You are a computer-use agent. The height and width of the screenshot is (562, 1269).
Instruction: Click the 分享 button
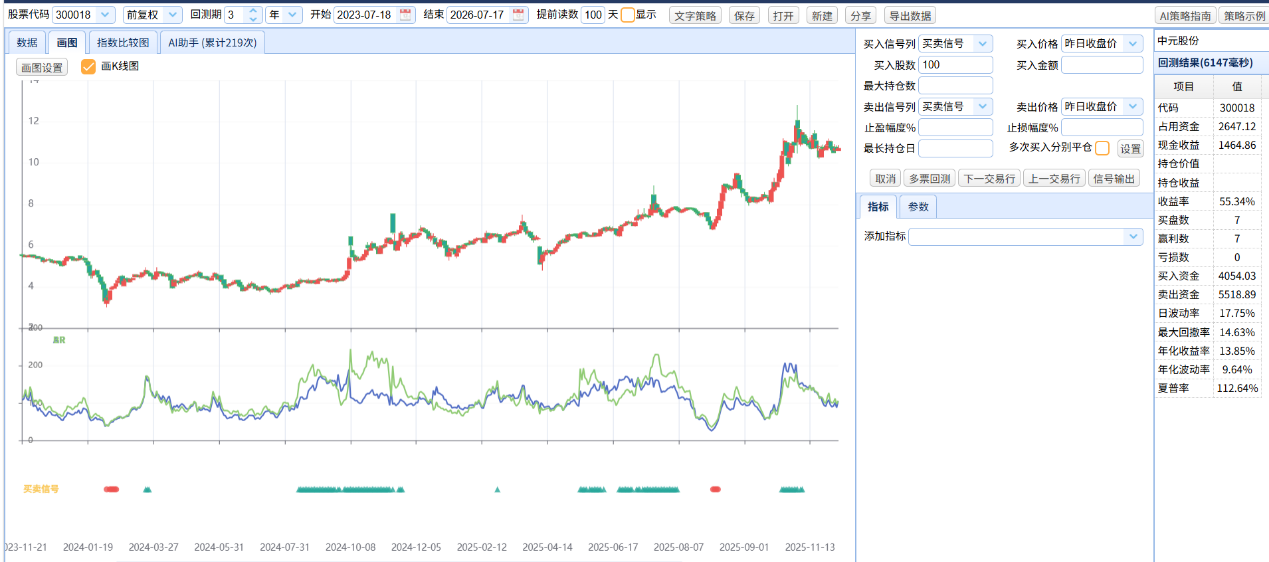860,16
